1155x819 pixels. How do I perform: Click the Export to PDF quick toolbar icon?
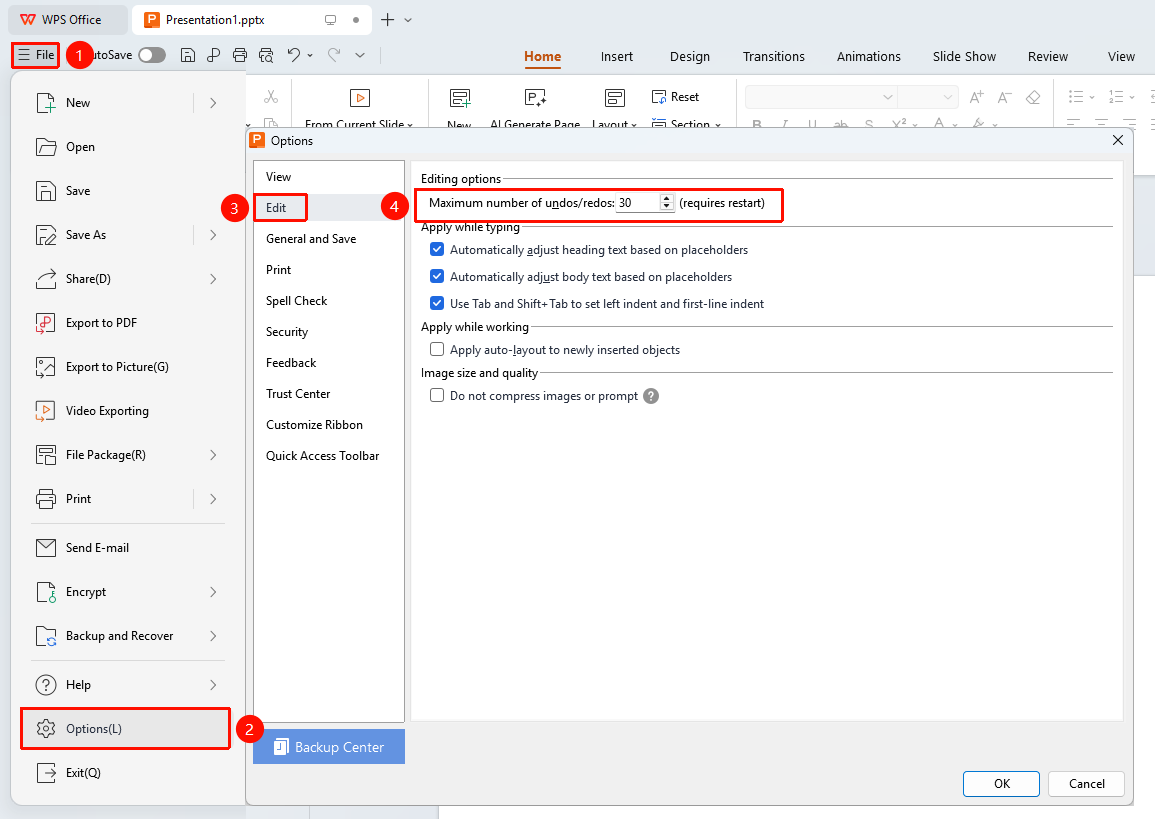[x=214, y=55]
